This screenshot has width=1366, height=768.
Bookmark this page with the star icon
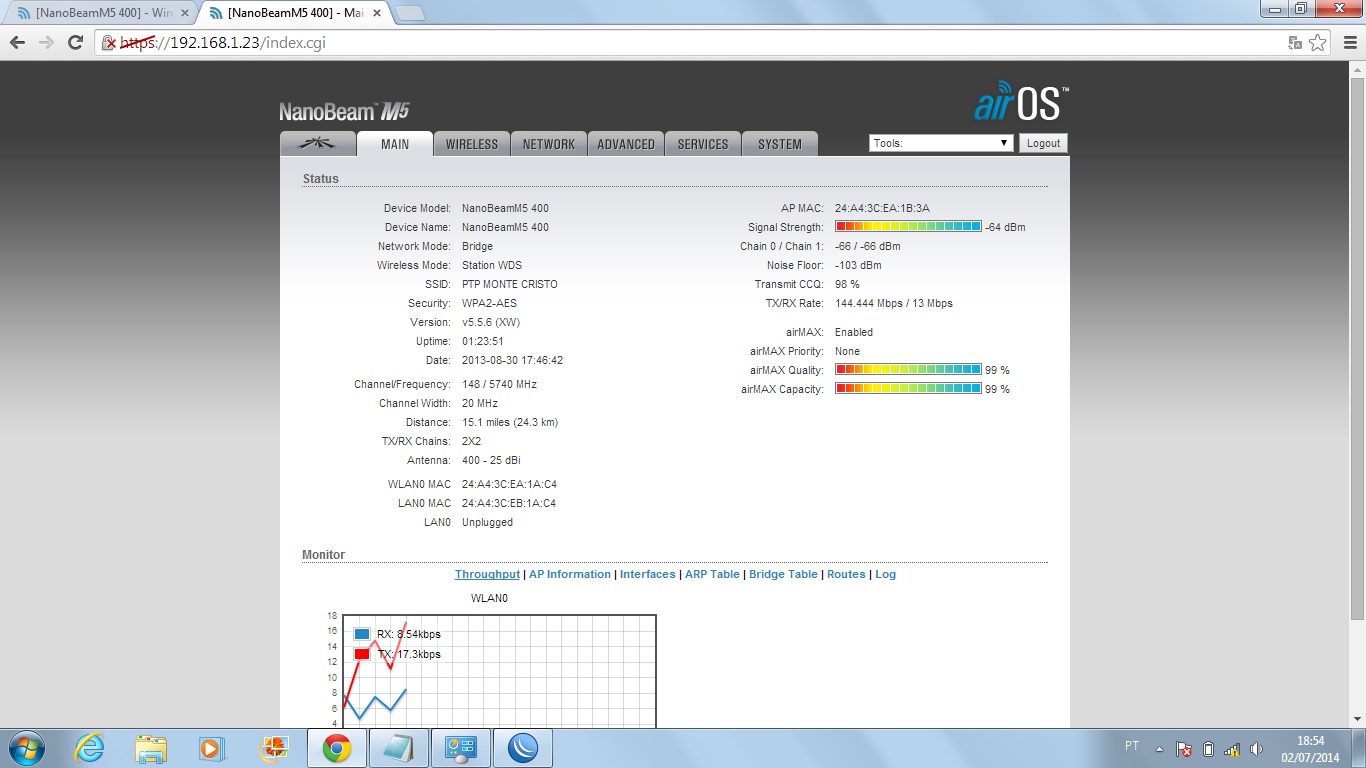click(1318, 43)
